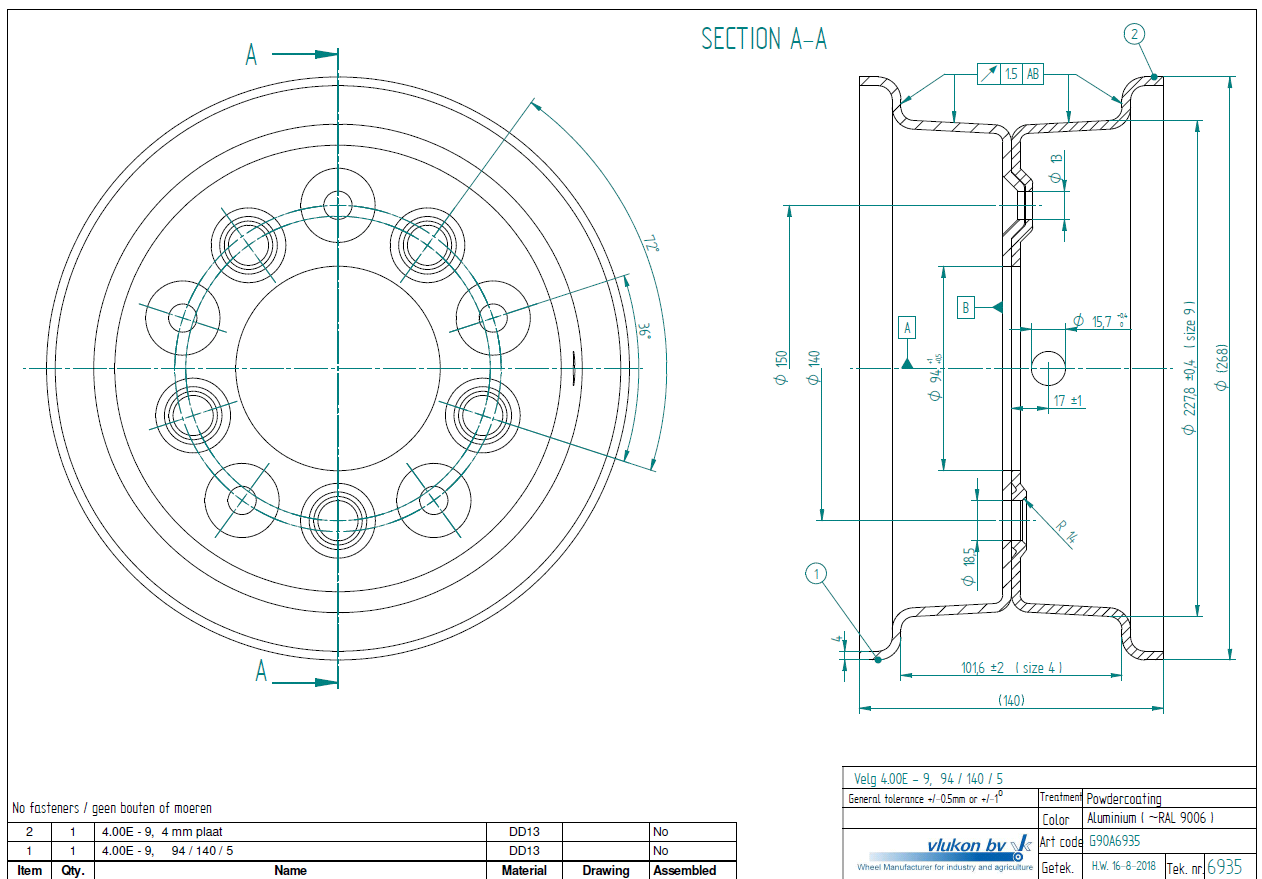Image resolution: width=1262 pixels, height=879 pixels.
Task: Click datum B symbol box
Action: 965,307
